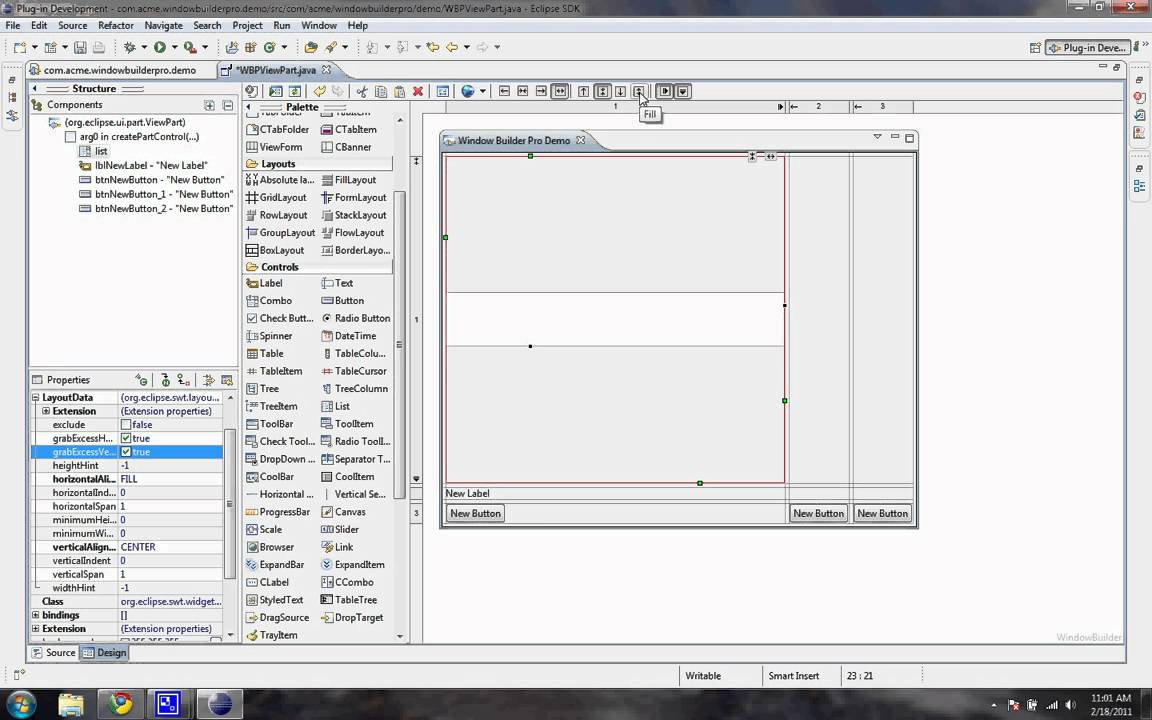Open the Run button dropdown arrow
This screenshot has width=1152, height=720.
[174, 47]
